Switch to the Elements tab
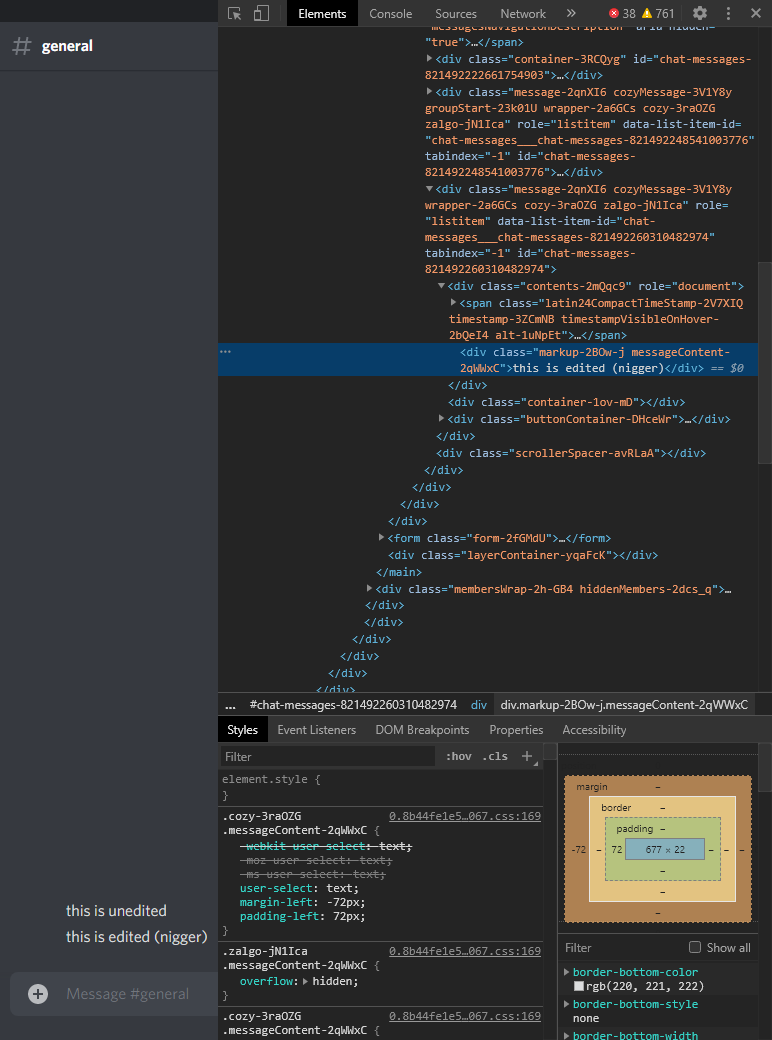The width and height of the screenshot is (772, 1040). pos(322,13)
